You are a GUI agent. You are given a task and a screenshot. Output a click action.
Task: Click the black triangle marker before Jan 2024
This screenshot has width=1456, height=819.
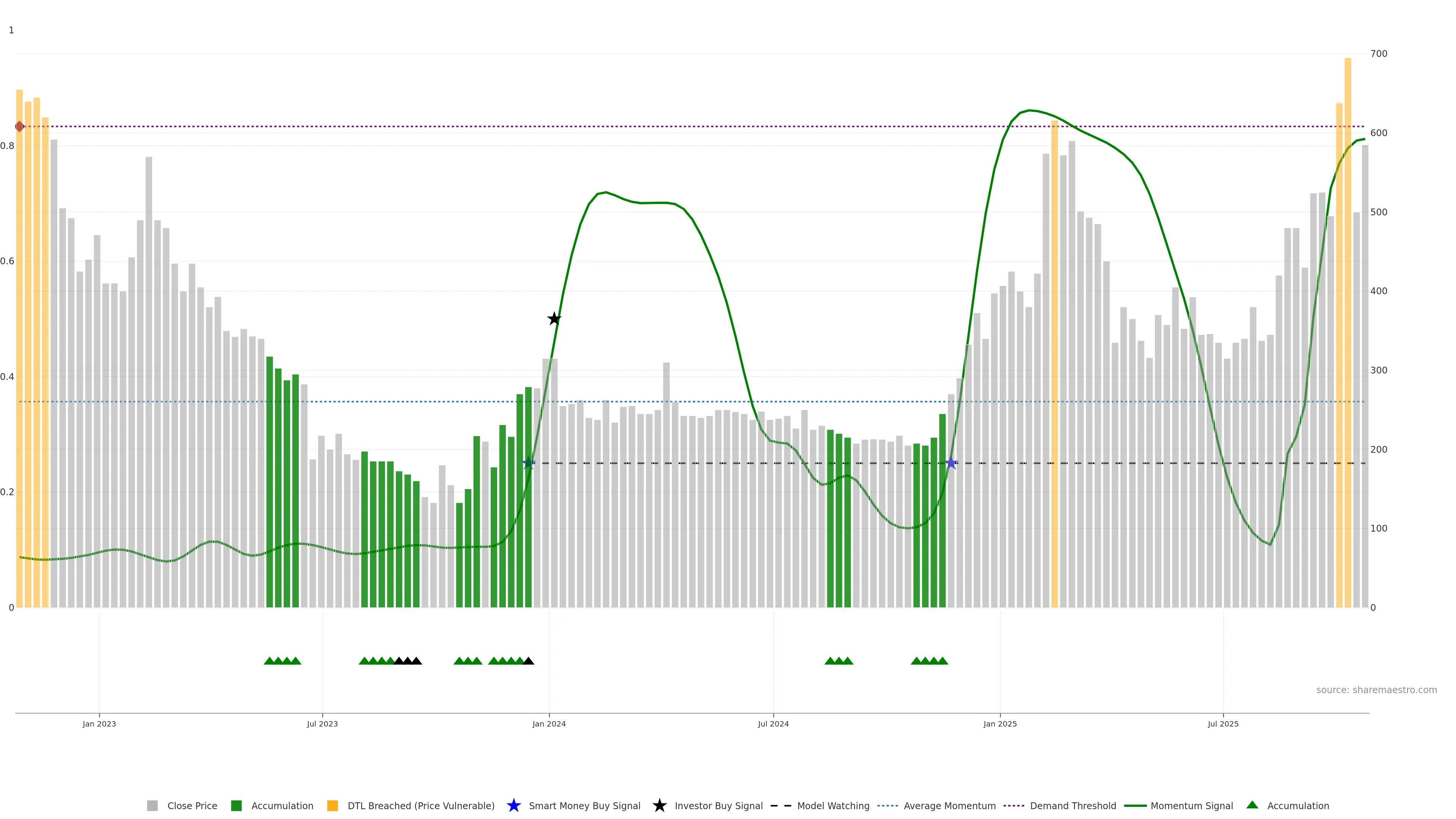(x=529, y=661)
